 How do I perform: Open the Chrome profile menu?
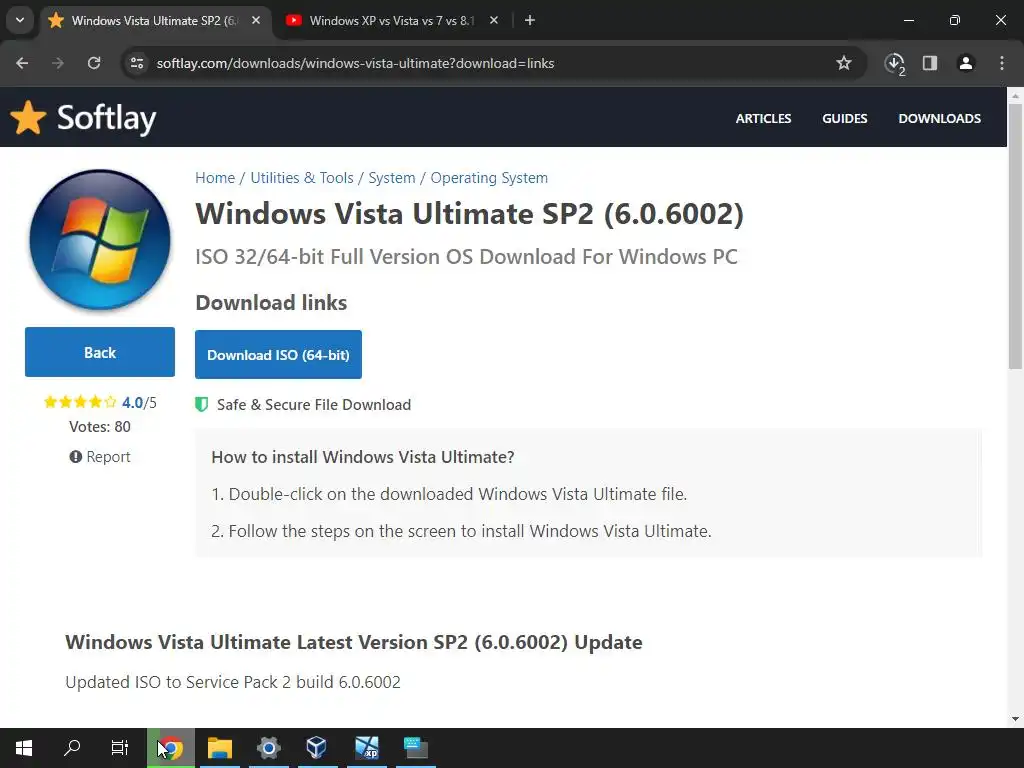[966, 63]
